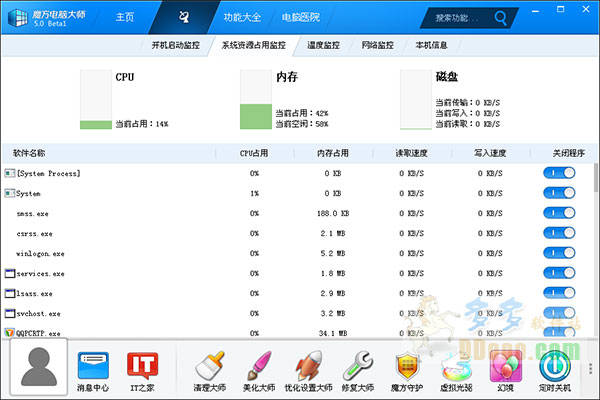Open the more tools dots menu
This screenshot has width=600, height=400.
click(590, 368)
